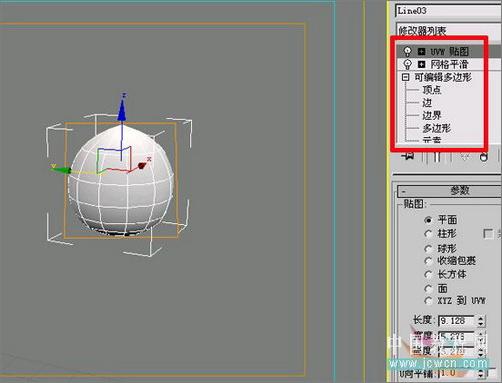The image size is (502, 383).
Task: Select the 平面 mapping radio button
Action: point(429,220)
